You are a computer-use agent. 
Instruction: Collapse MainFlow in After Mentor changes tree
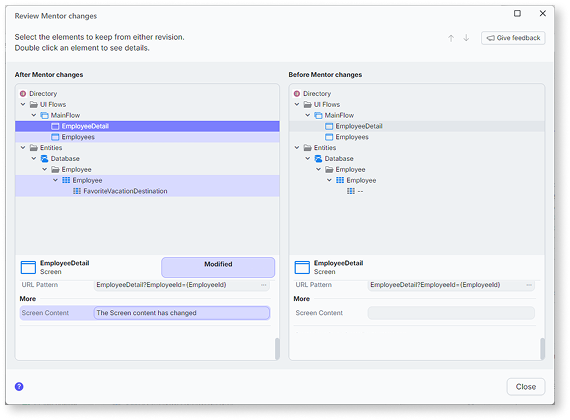34,115
